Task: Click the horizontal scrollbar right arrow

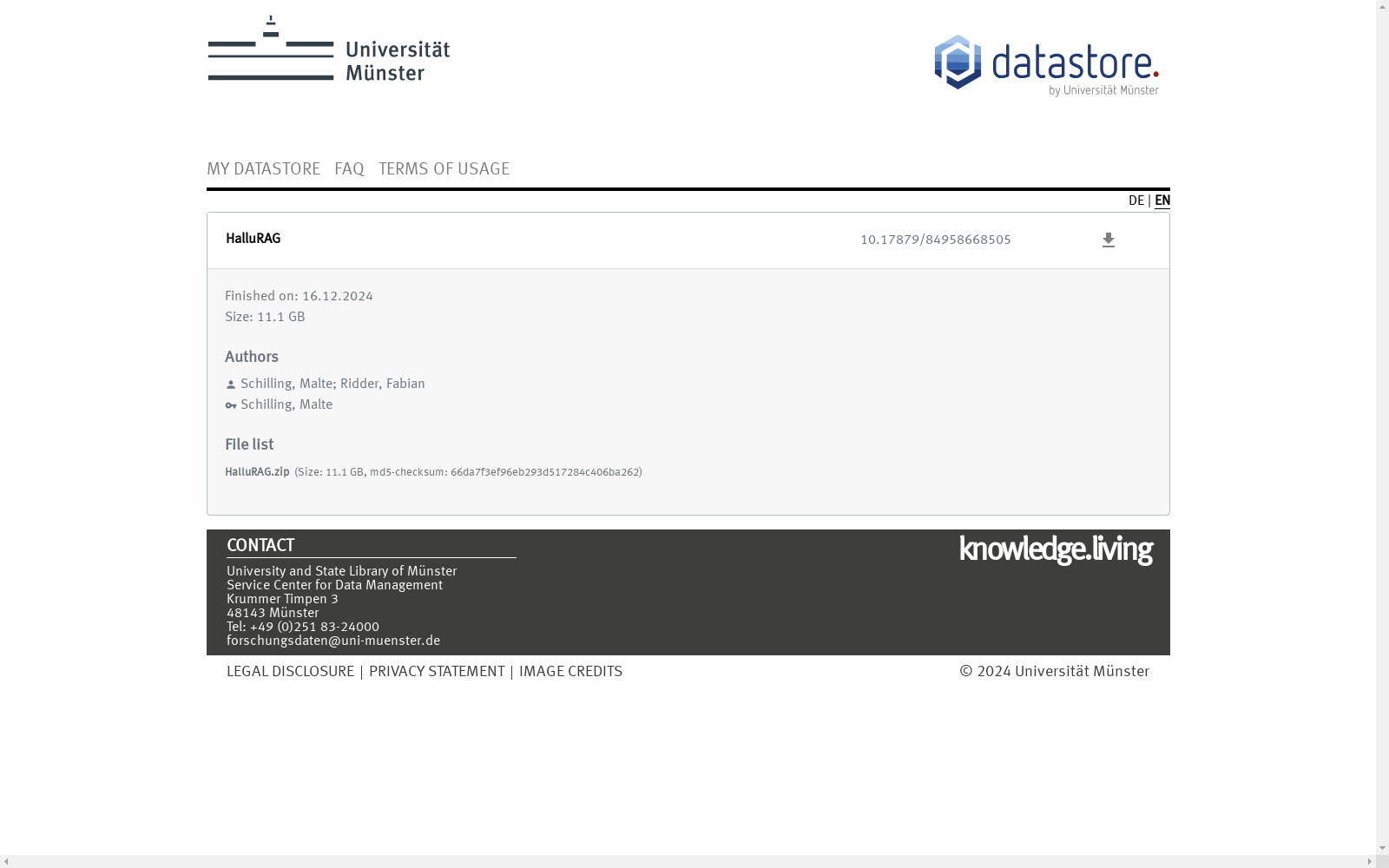Action: point(1369,861)
